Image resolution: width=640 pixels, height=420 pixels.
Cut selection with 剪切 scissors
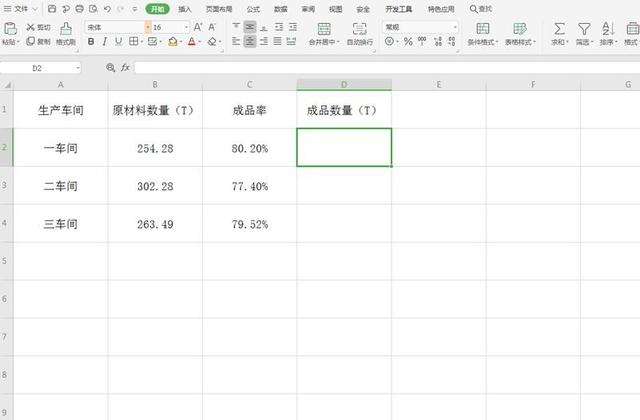click(x=38, y=27)
